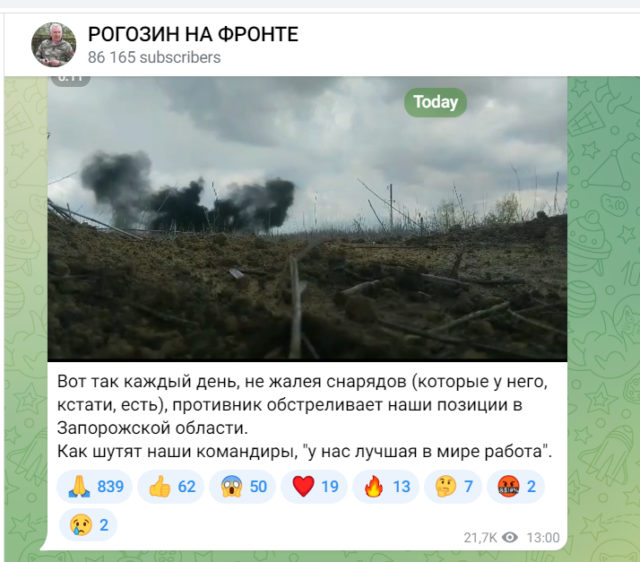Open the channel avatar photo

[53, 44]
